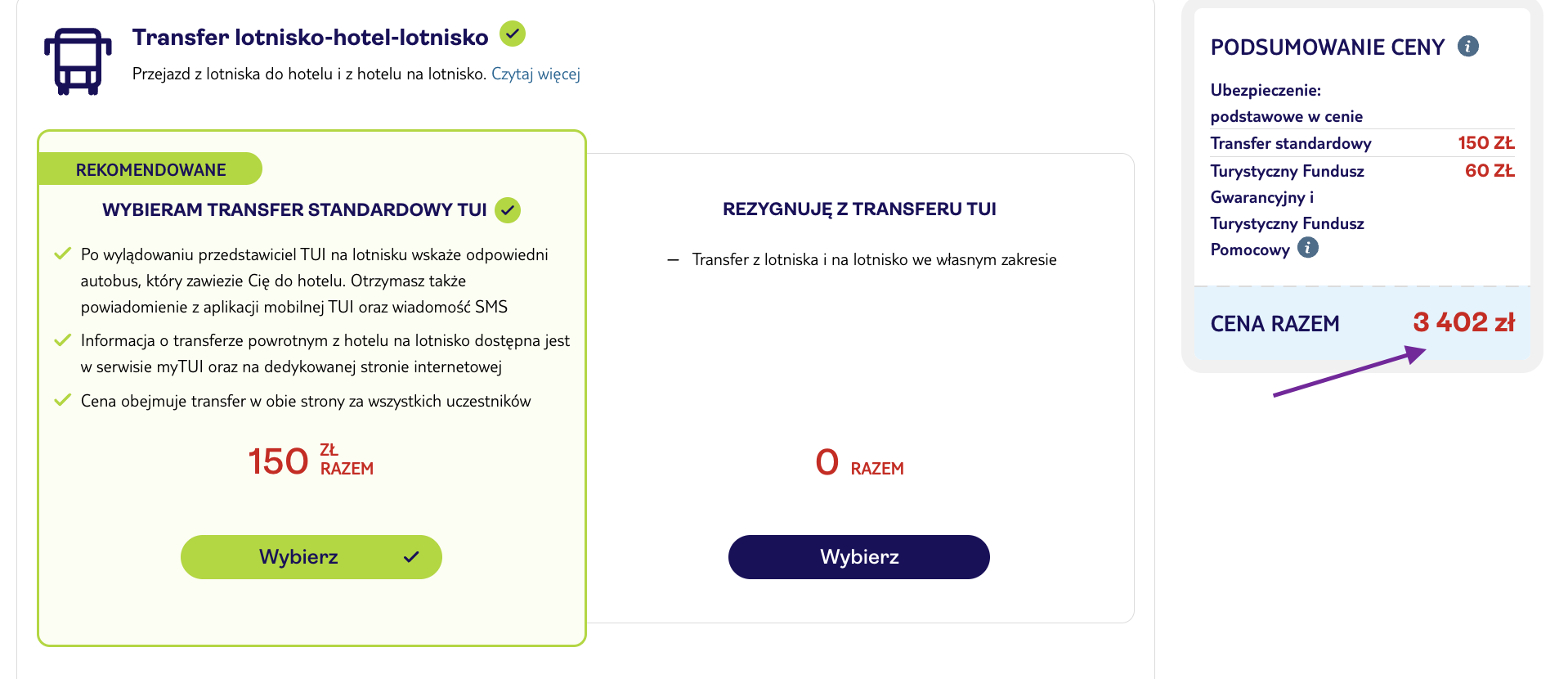Expand details with Czytaj więcej
The image size is (1568, 679).
click(535, 74)
